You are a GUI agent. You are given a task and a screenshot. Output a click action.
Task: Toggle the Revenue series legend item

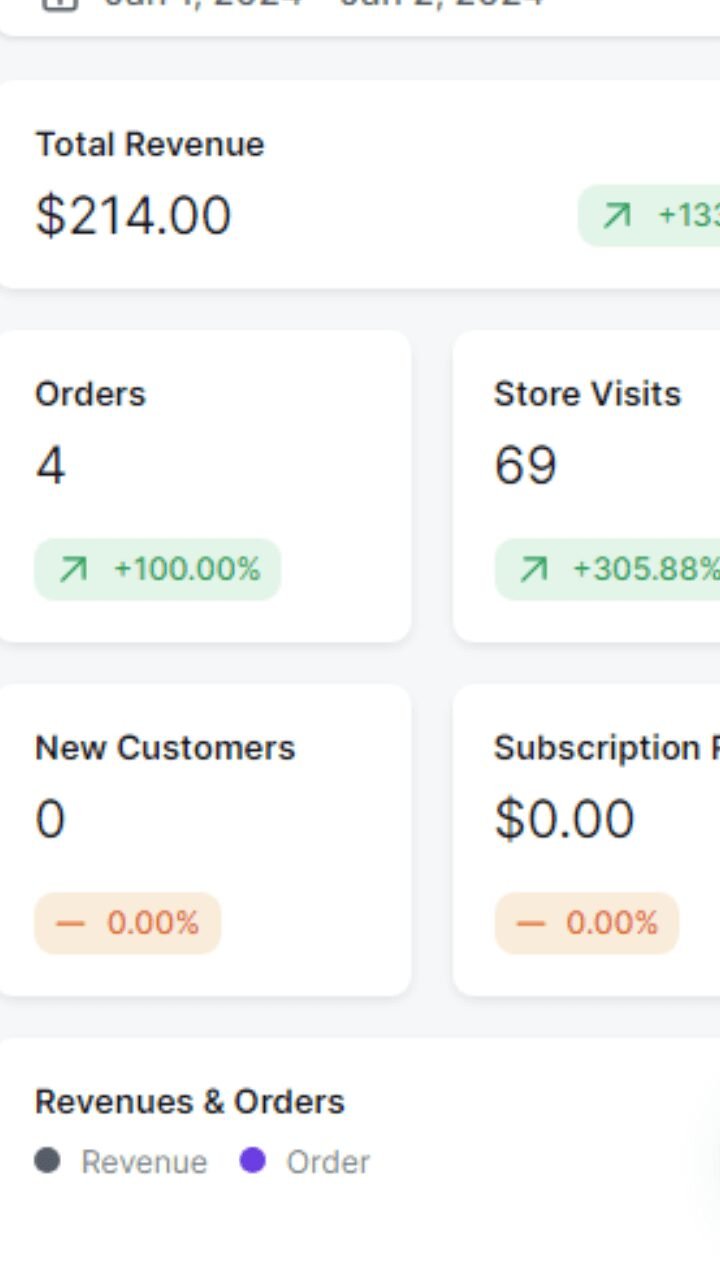tap(144, 1162)
